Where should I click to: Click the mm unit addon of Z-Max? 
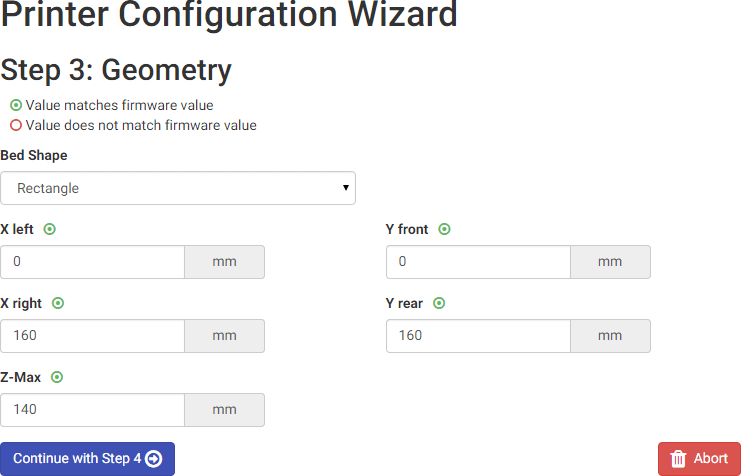[x=225, y=410]
